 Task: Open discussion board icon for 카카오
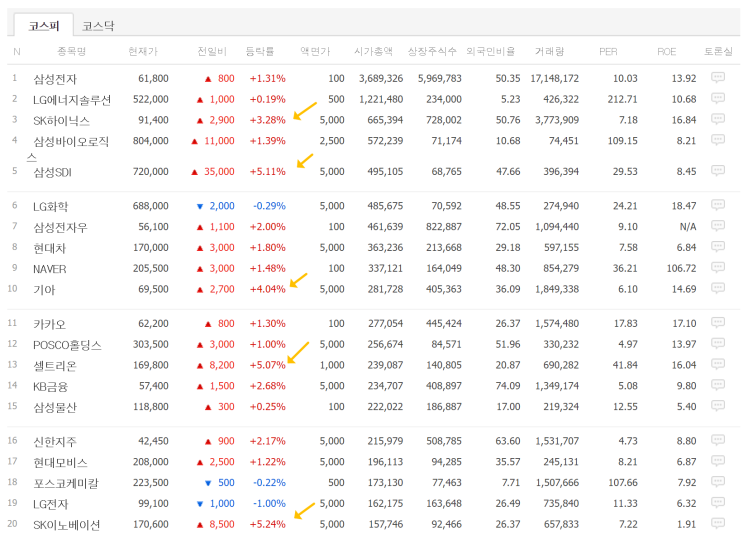point(718,323)
